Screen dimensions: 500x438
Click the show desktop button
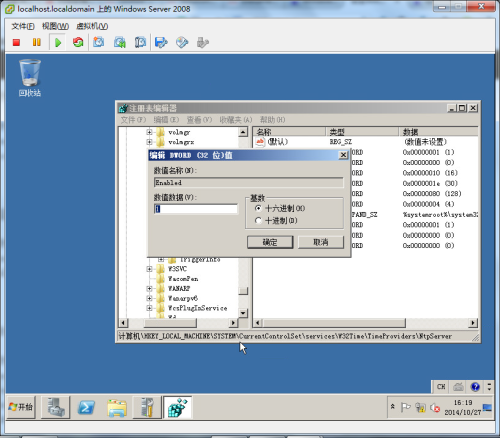pos(488,407)
